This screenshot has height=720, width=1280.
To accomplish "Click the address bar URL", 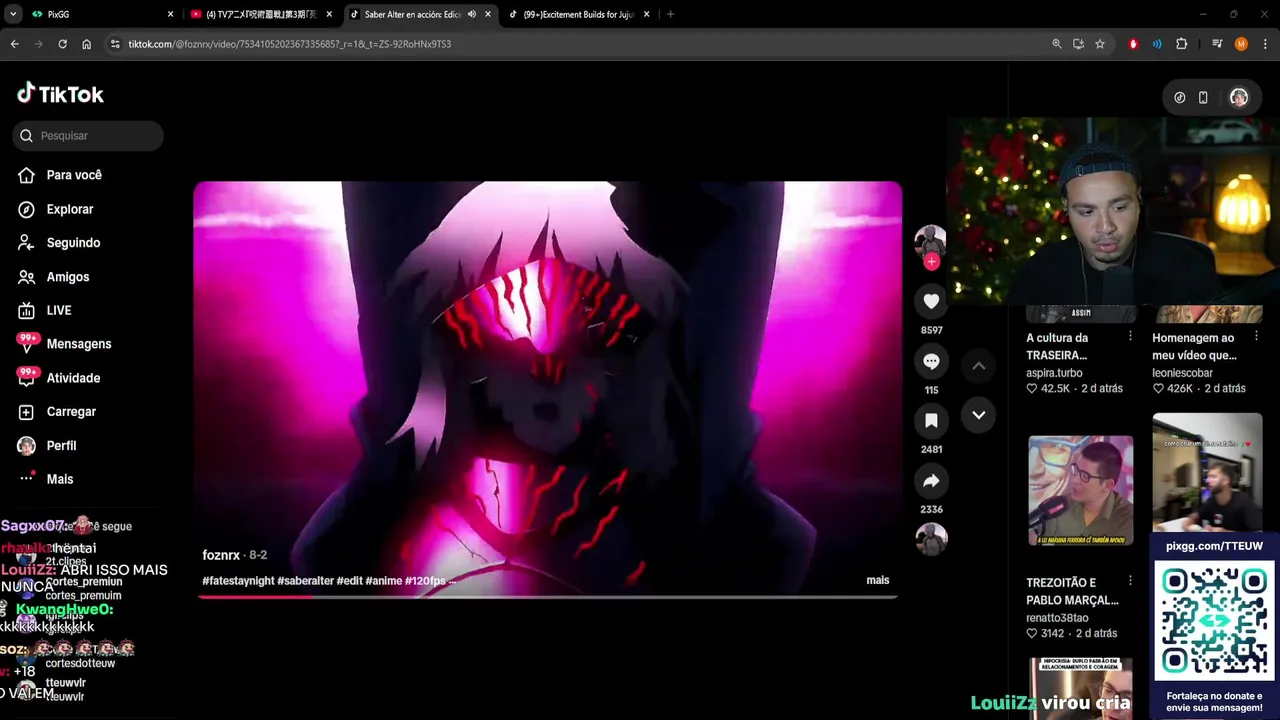I will pos(290,44).
